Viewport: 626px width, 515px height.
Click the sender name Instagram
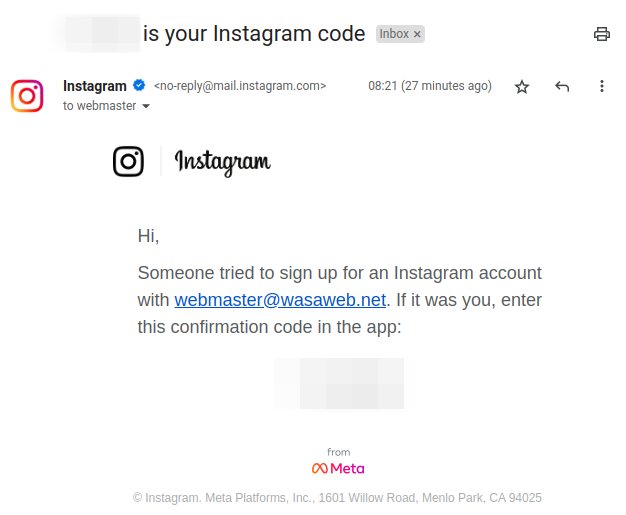tap(95, 86)
